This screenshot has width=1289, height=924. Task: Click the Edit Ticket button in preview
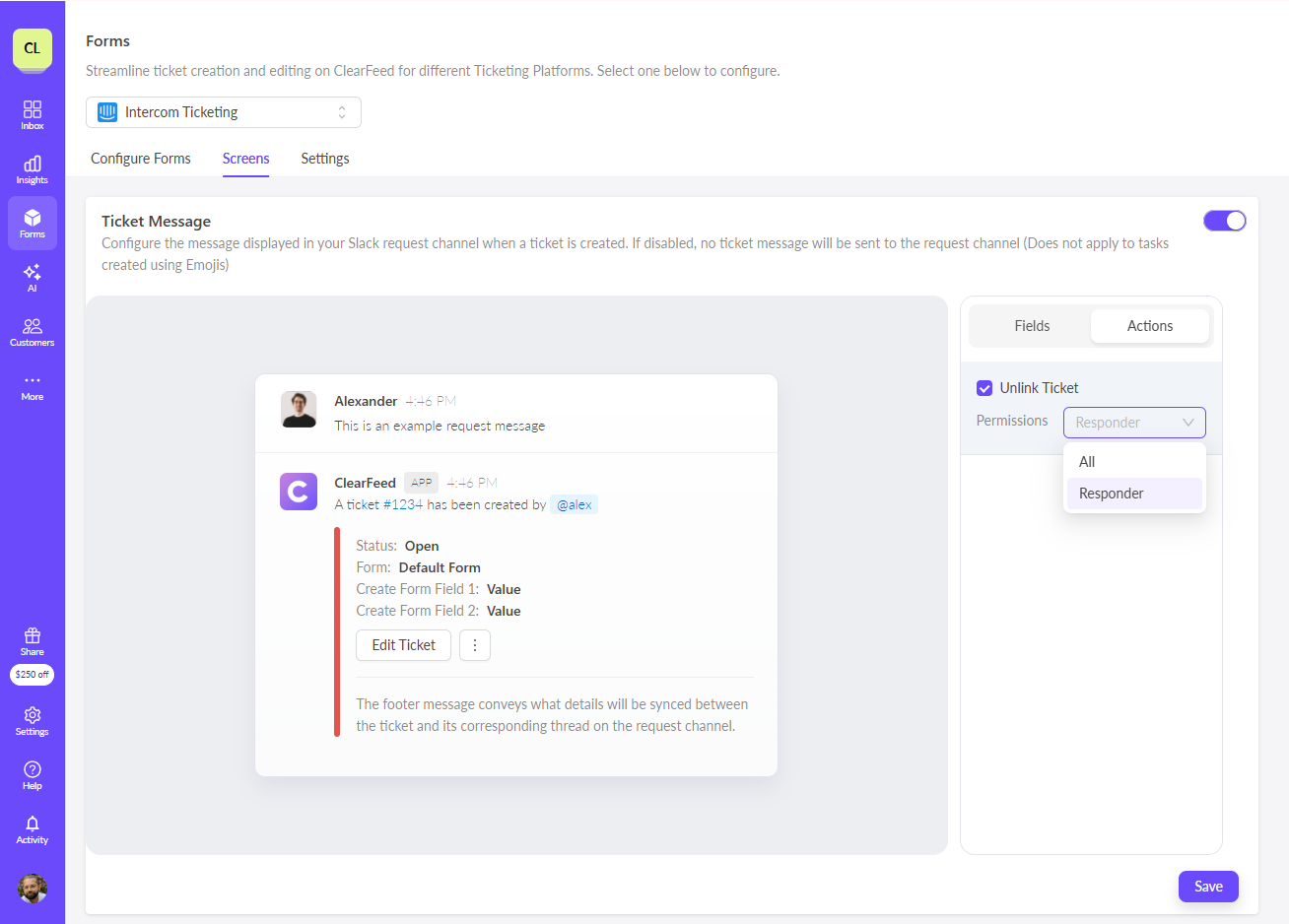[x=403, y=645]
